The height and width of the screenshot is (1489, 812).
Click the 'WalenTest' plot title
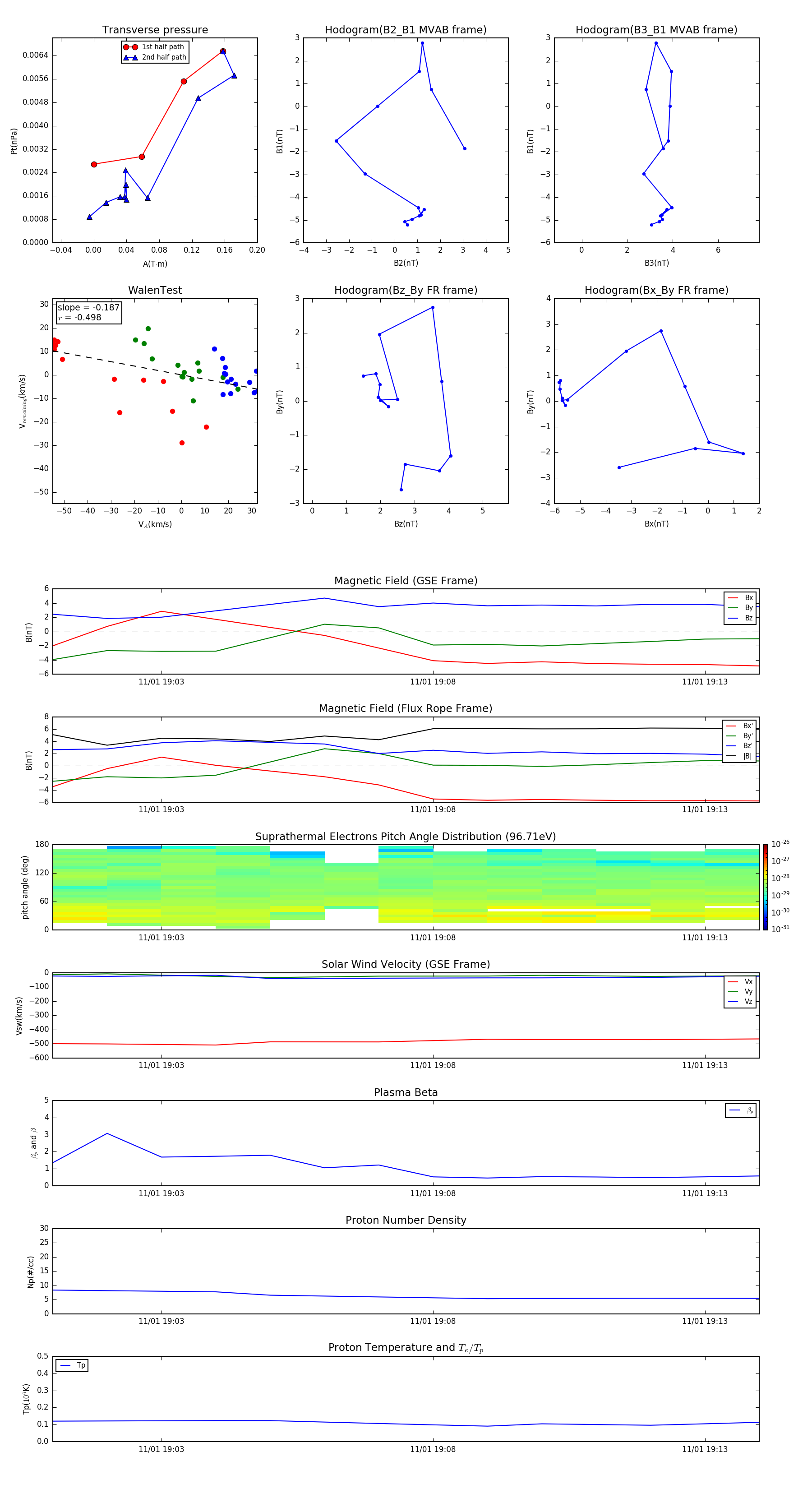[155, 290]
